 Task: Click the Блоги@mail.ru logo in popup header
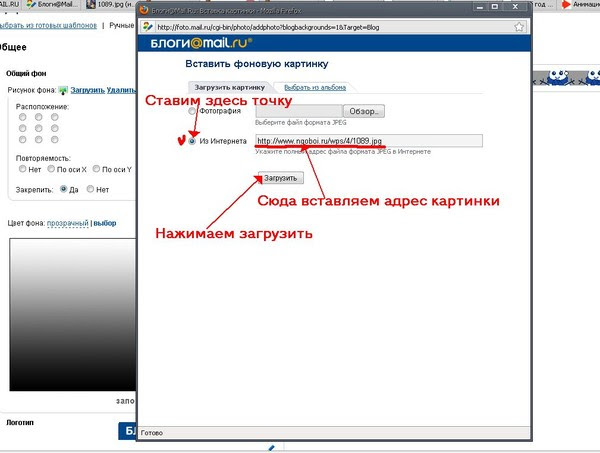tap(201, 43)
